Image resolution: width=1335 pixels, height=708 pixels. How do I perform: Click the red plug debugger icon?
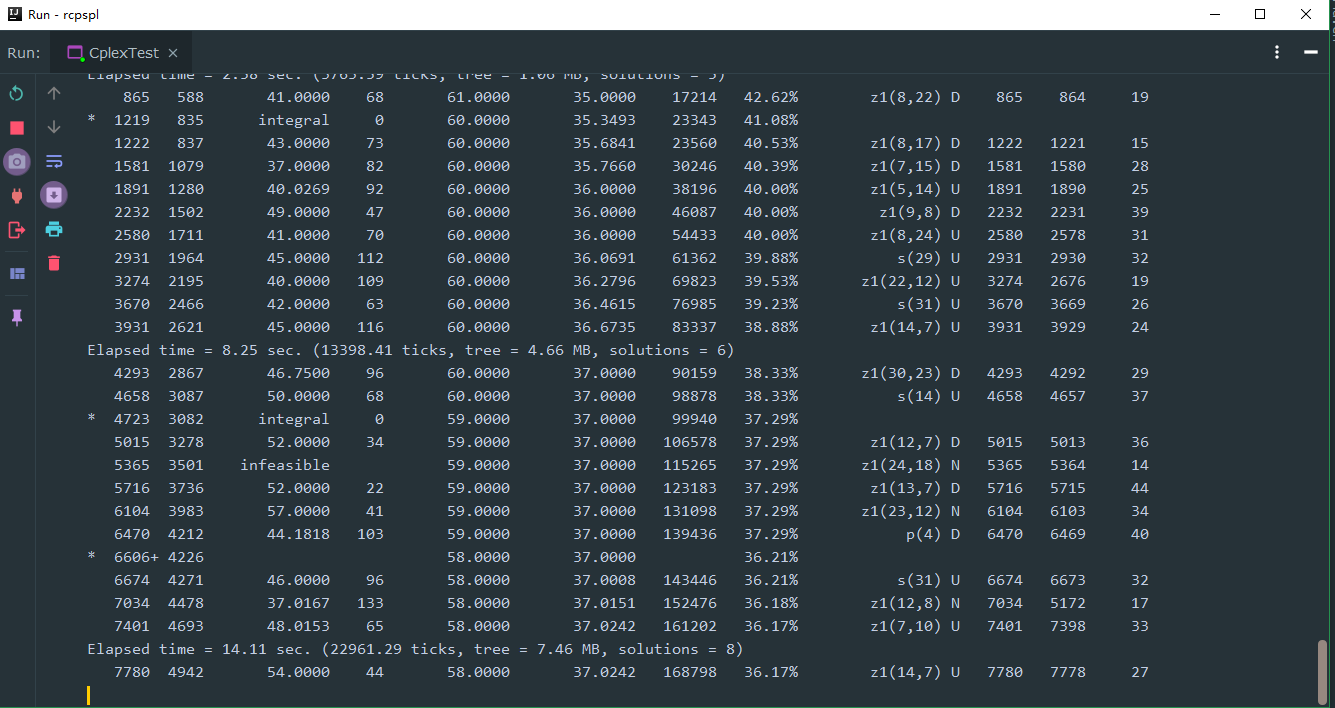click(16, 196)
